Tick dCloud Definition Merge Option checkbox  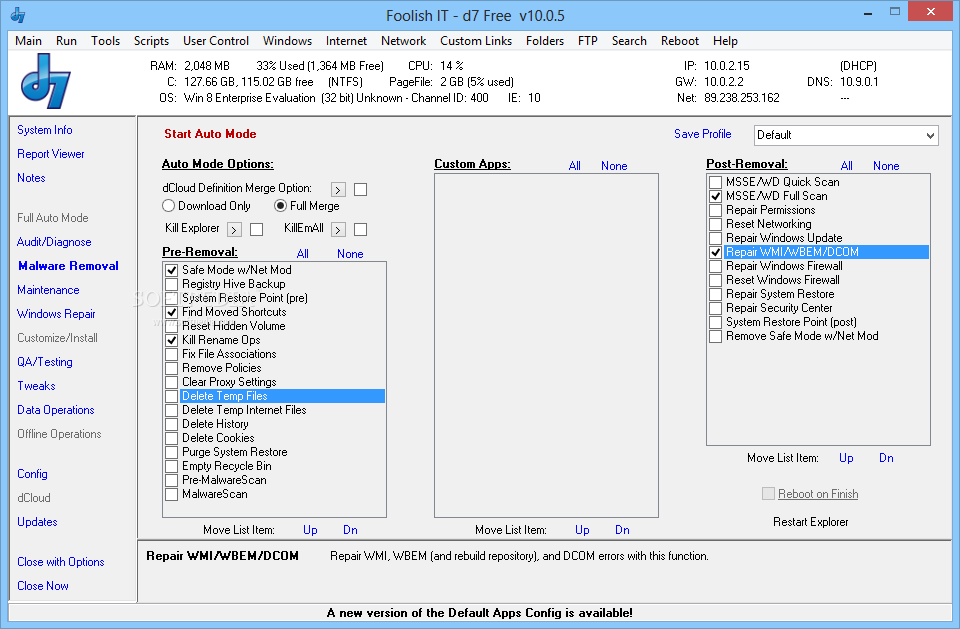tap(361, 190)
